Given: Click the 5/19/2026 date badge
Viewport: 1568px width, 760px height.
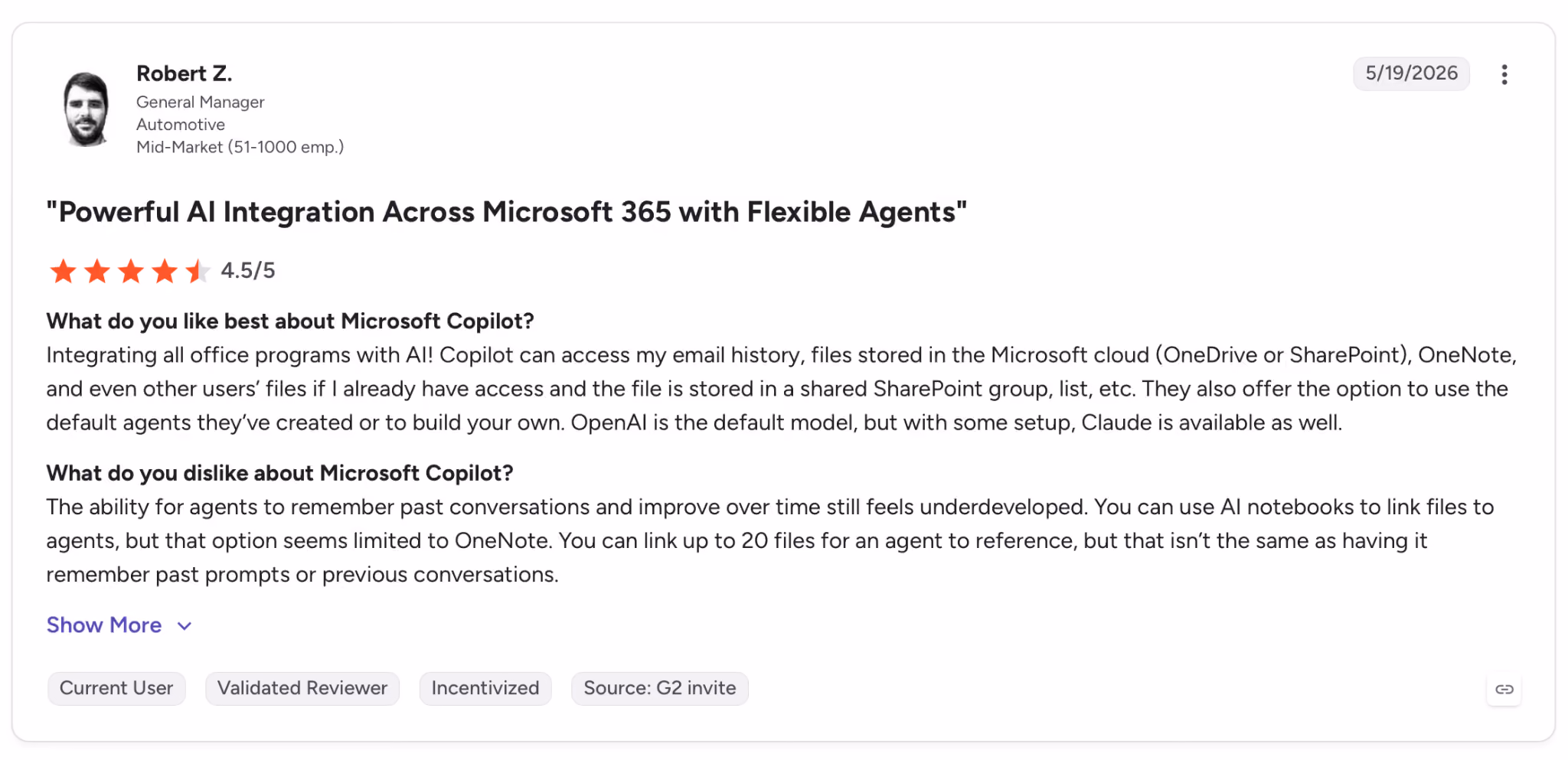Looking at the screenshot, I should point(1411,73).
